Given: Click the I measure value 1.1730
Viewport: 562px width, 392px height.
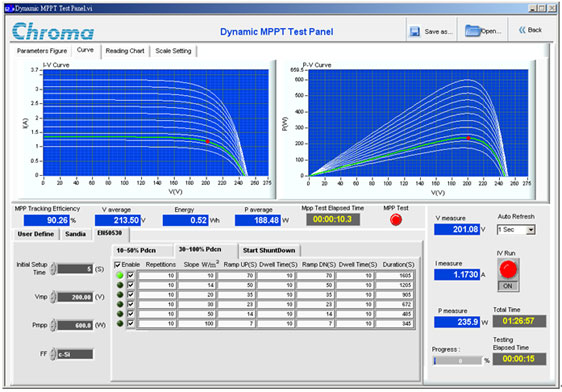Looking at the screenshot, I should (457, 274).
